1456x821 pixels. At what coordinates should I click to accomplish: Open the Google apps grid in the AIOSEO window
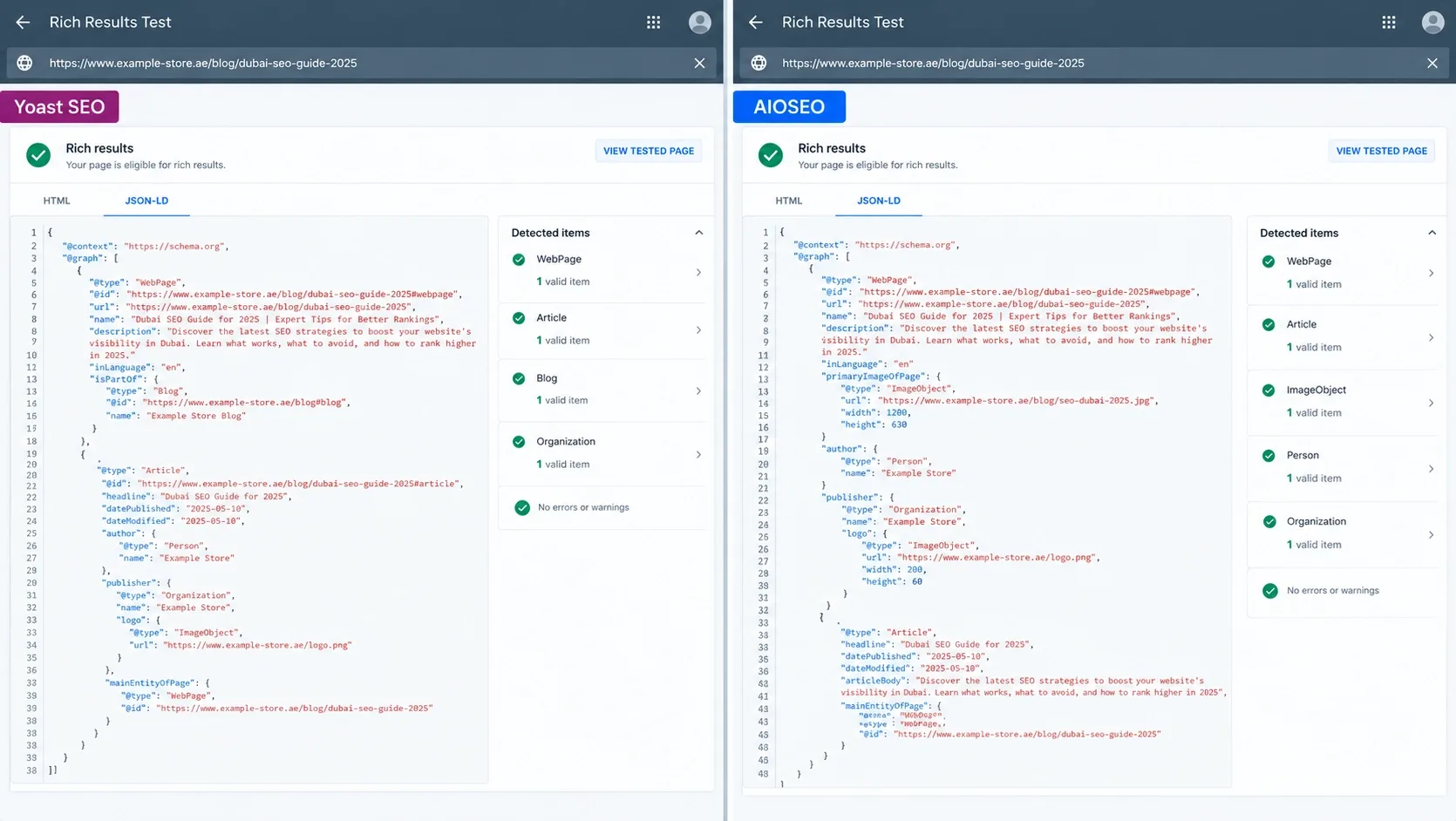point(1389,23)
